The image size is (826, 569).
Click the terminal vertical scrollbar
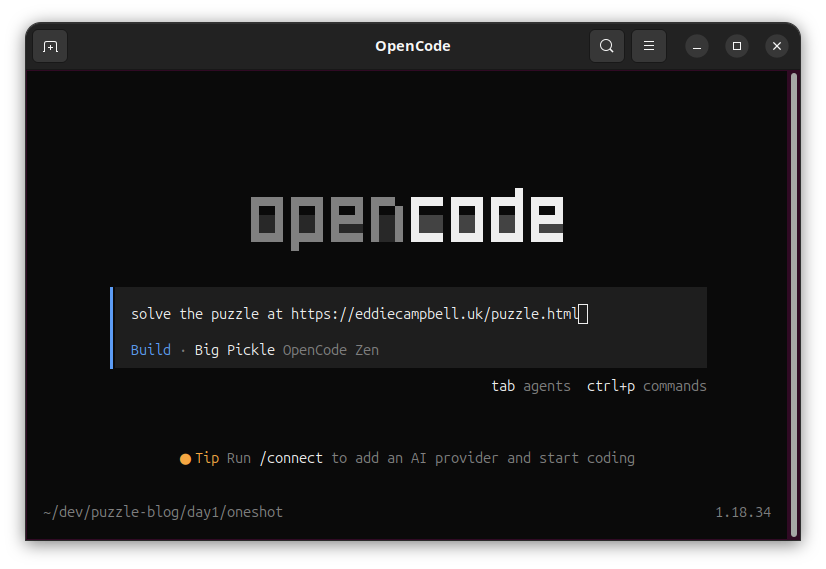[x=794, y=305]
